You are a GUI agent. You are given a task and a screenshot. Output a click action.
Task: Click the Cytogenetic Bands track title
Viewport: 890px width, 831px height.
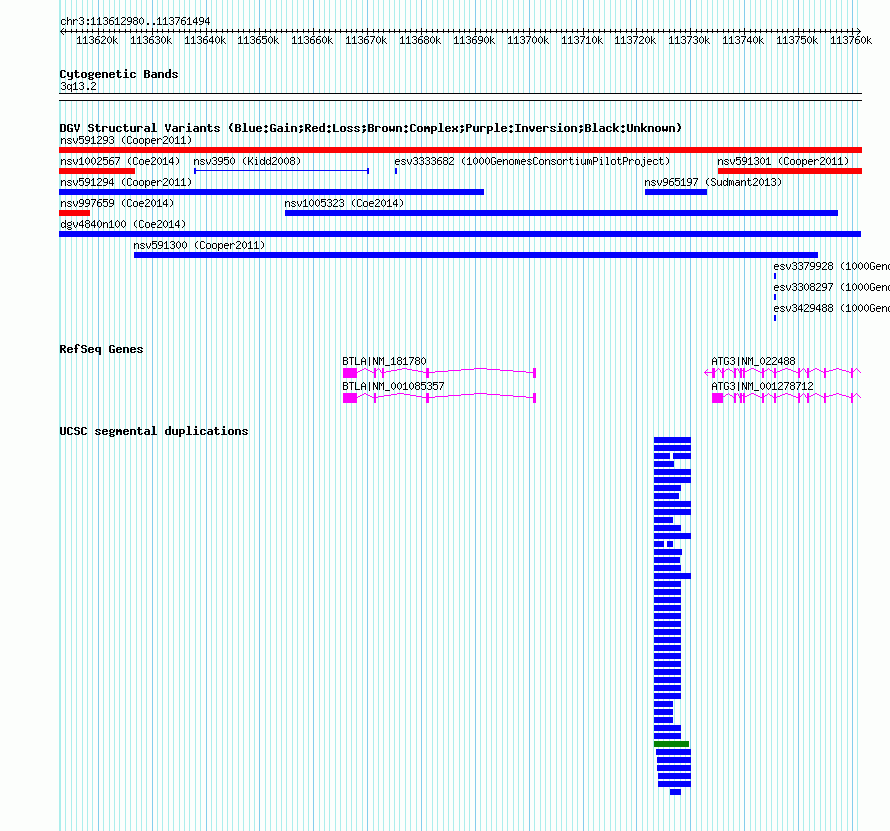[x=119, y=74]
